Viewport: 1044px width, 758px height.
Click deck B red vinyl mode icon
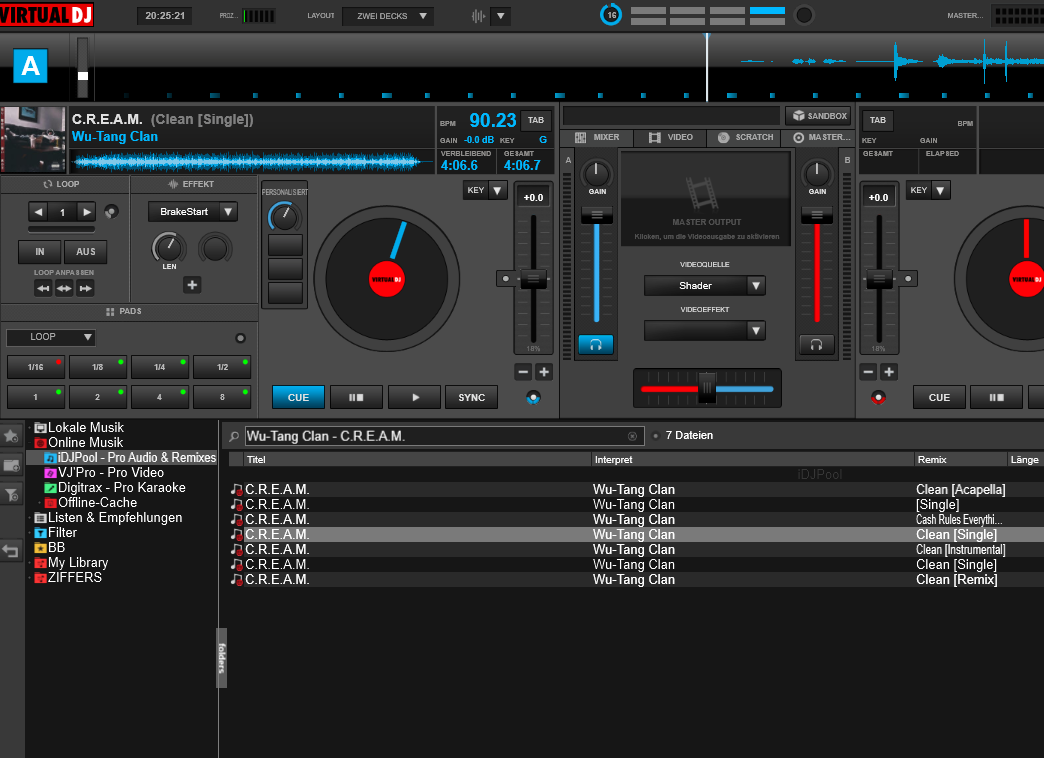(878, 398)
